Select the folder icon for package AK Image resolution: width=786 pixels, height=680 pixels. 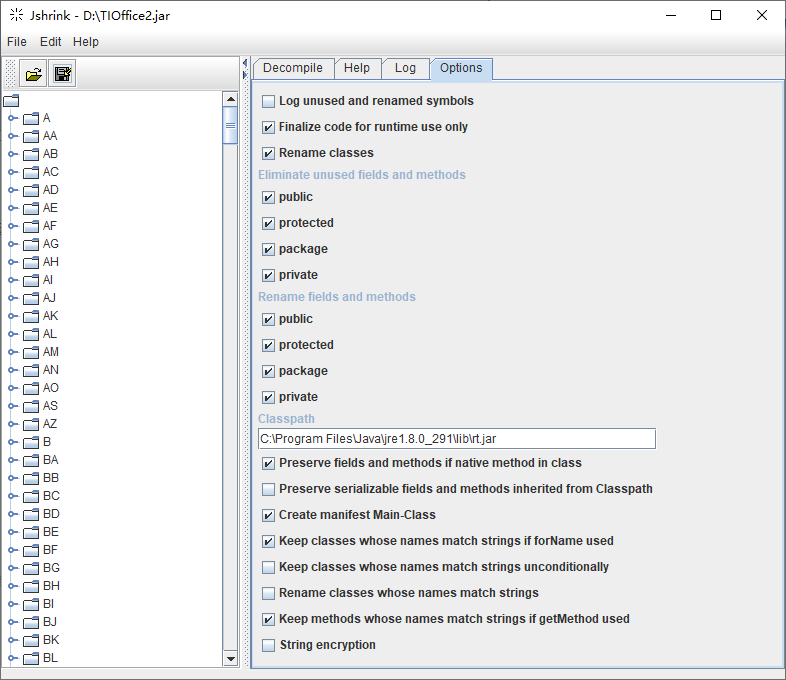(x=31, y=316)
